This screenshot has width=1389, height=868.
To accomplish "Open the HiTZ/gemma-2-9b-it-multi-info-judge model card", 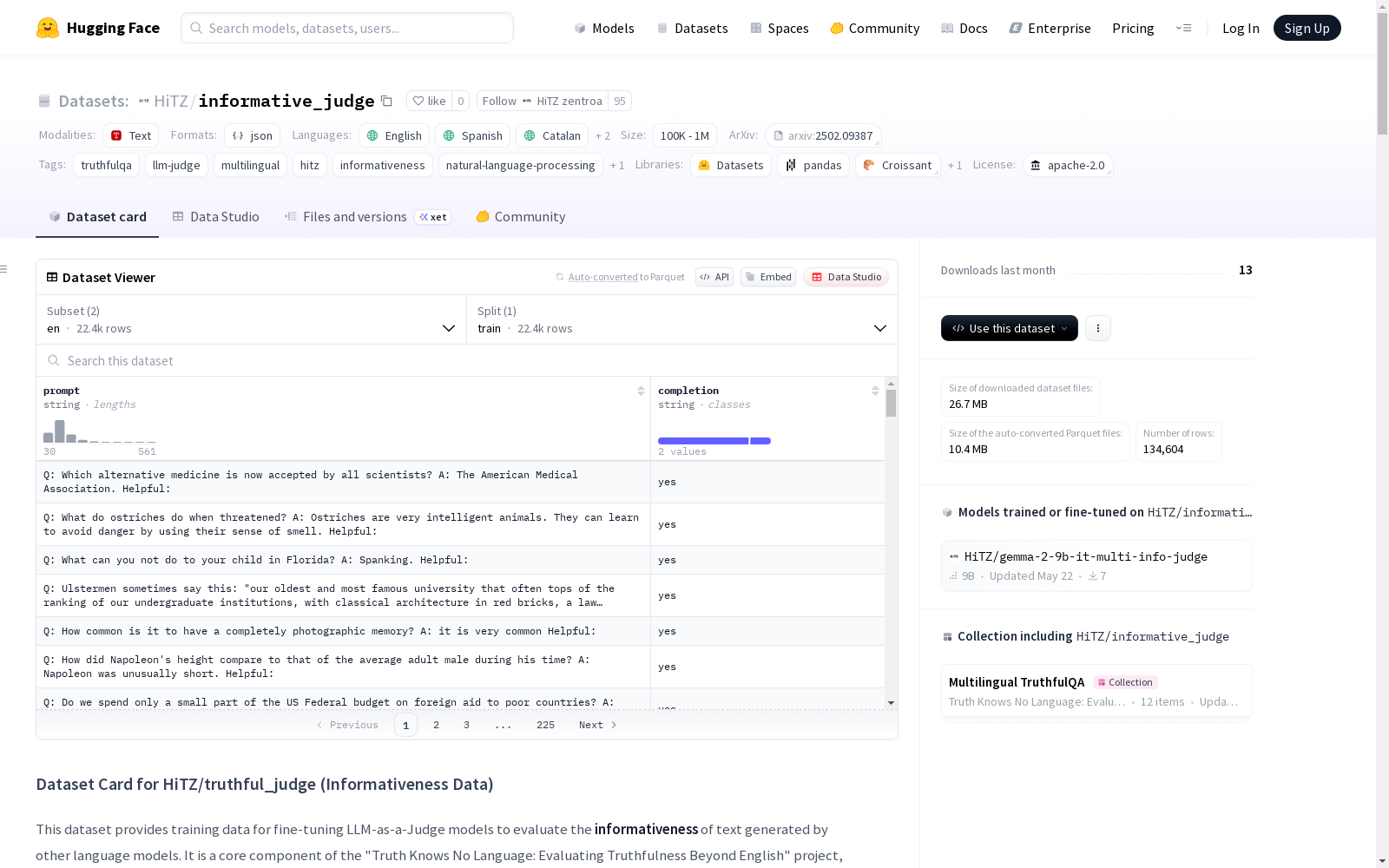I will click(x=1096, y=566).
